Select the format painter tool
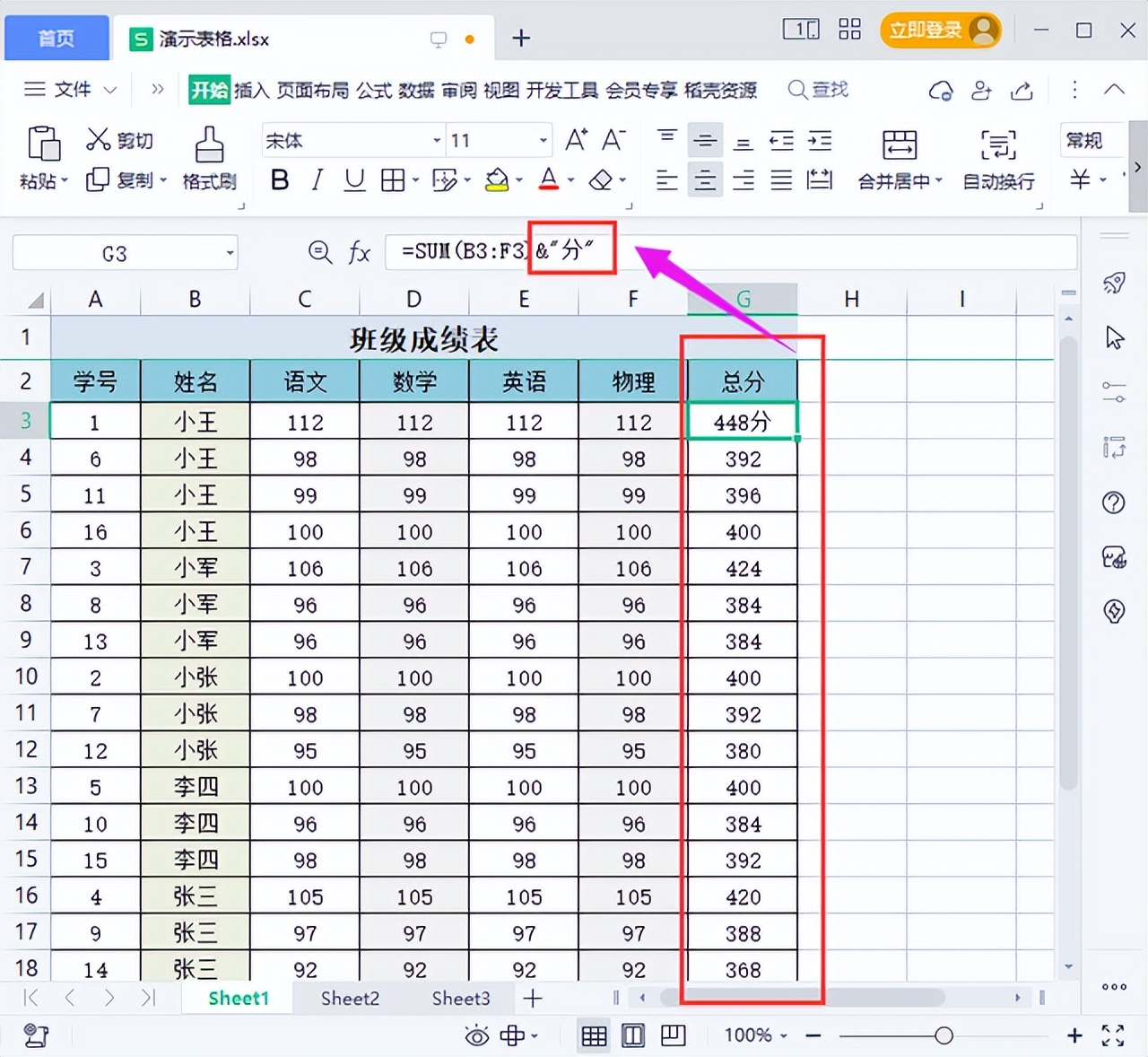 coord(208,159)
